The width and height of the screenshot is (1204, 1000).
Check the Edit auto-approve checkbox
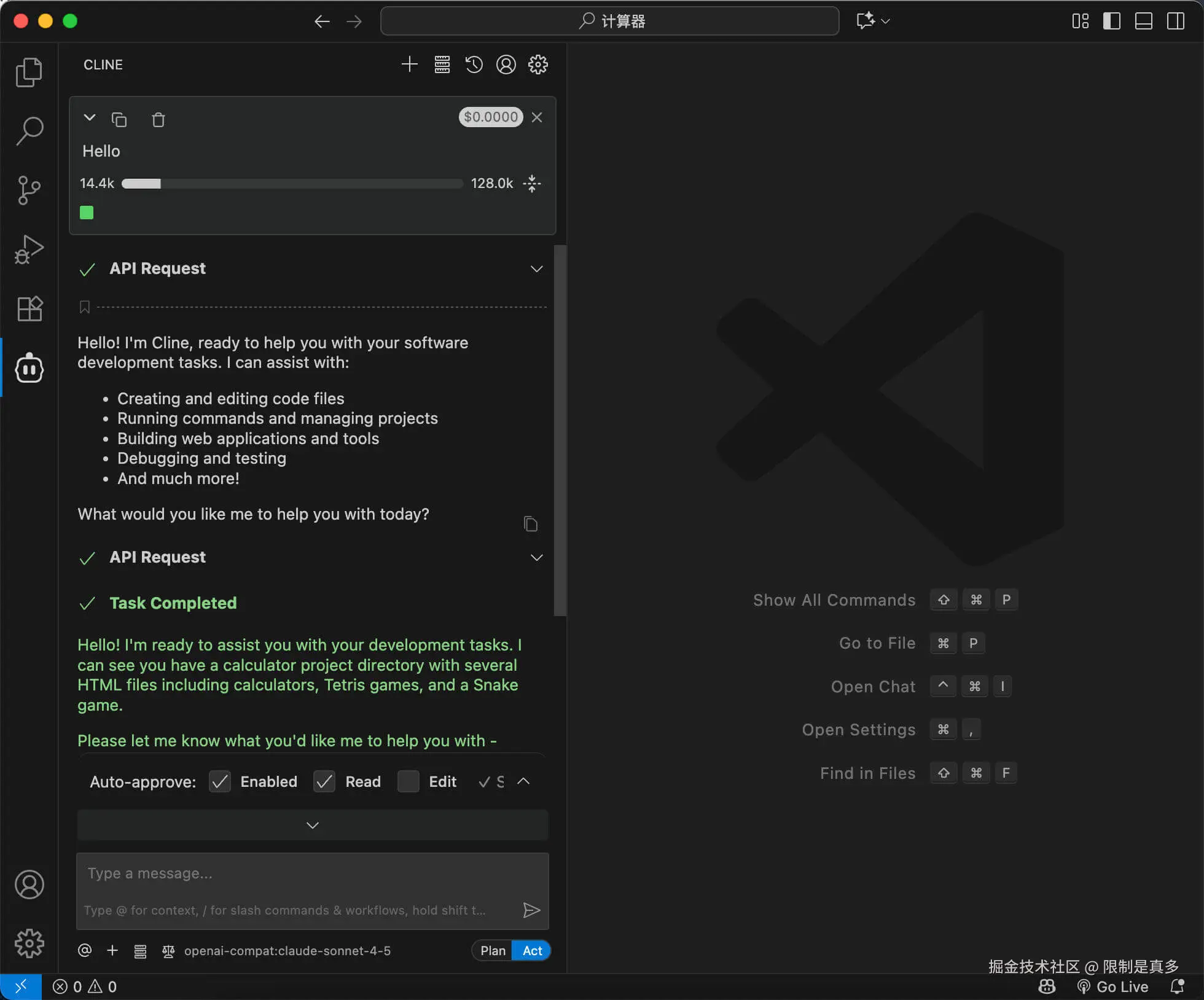coord(408,781)
